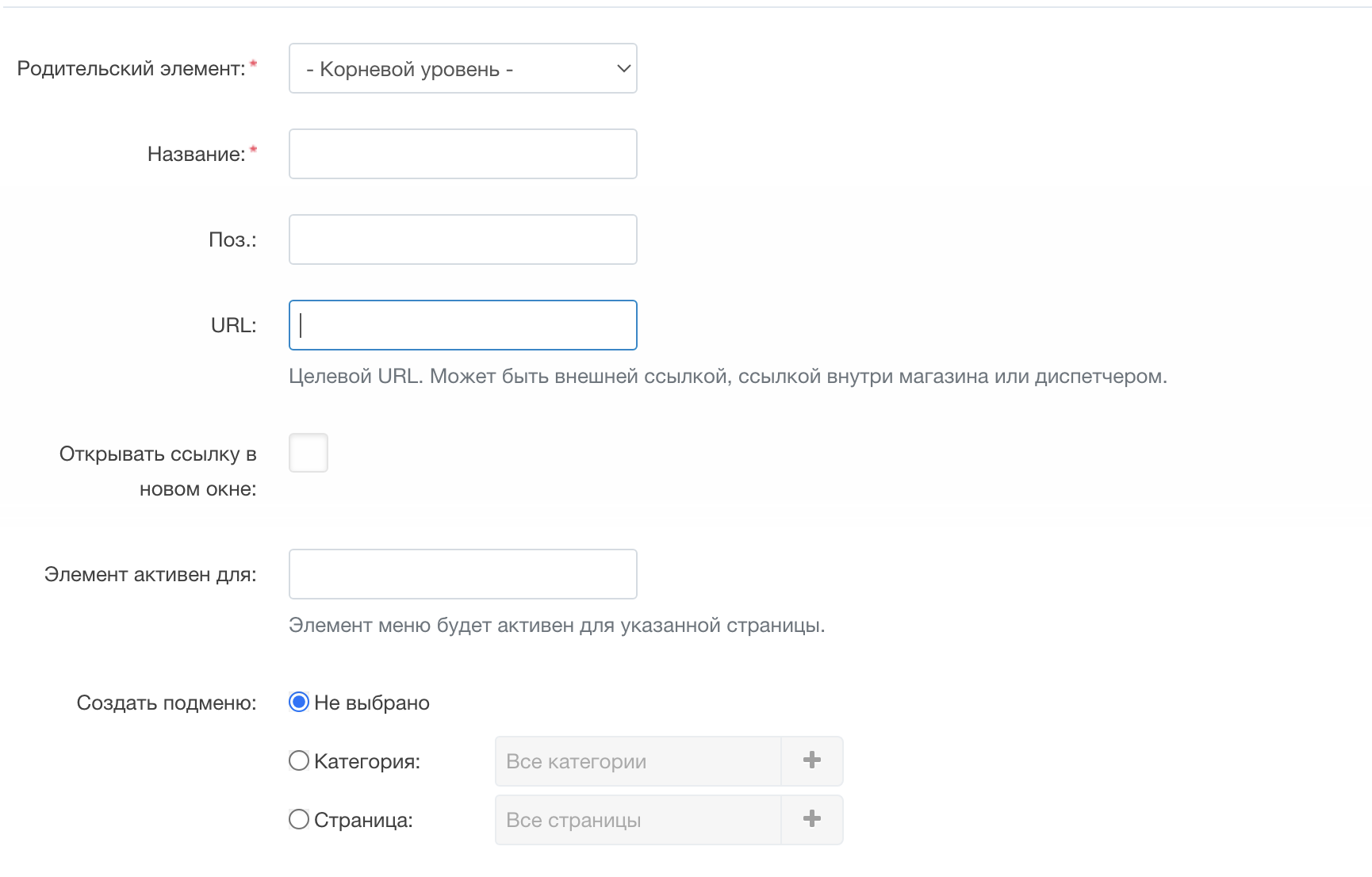The image size is (1372, 877).
Task: Open the Корневой уровень parent dropdown
Action: point(463,68)
